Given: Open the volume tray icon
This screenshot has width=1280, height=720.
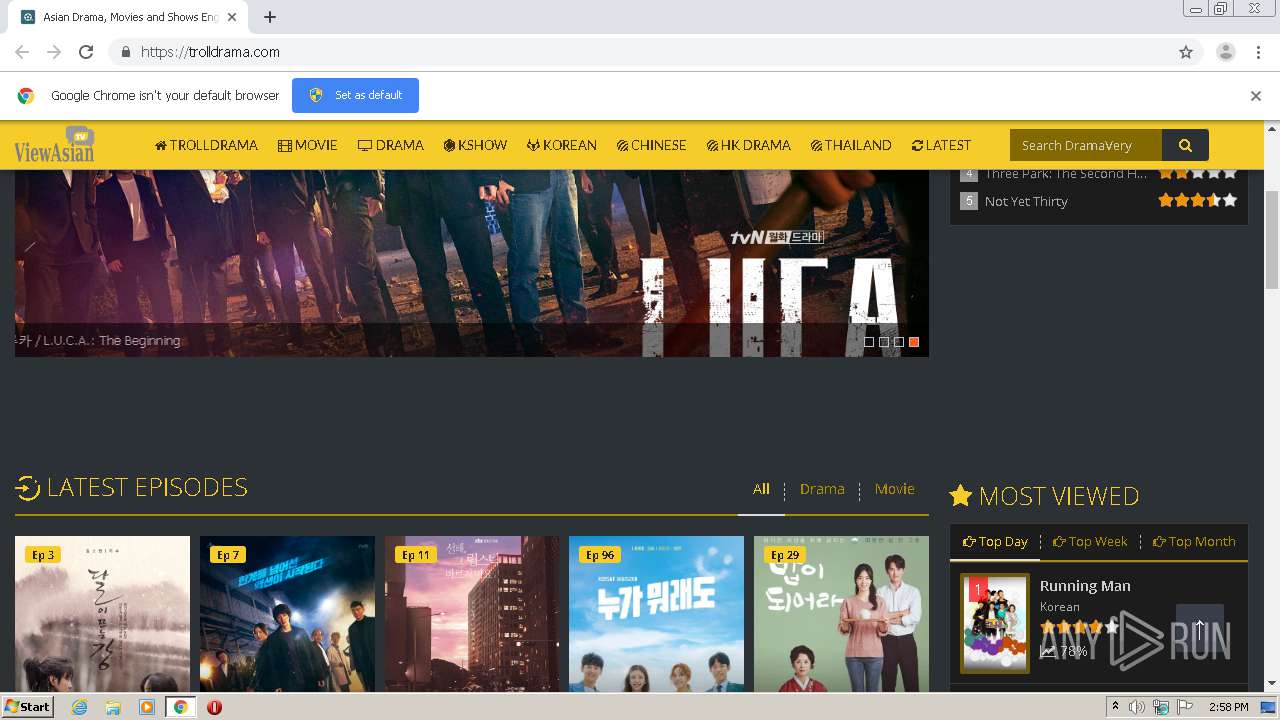Looking at the screenshot, I should click(1137, 707).
